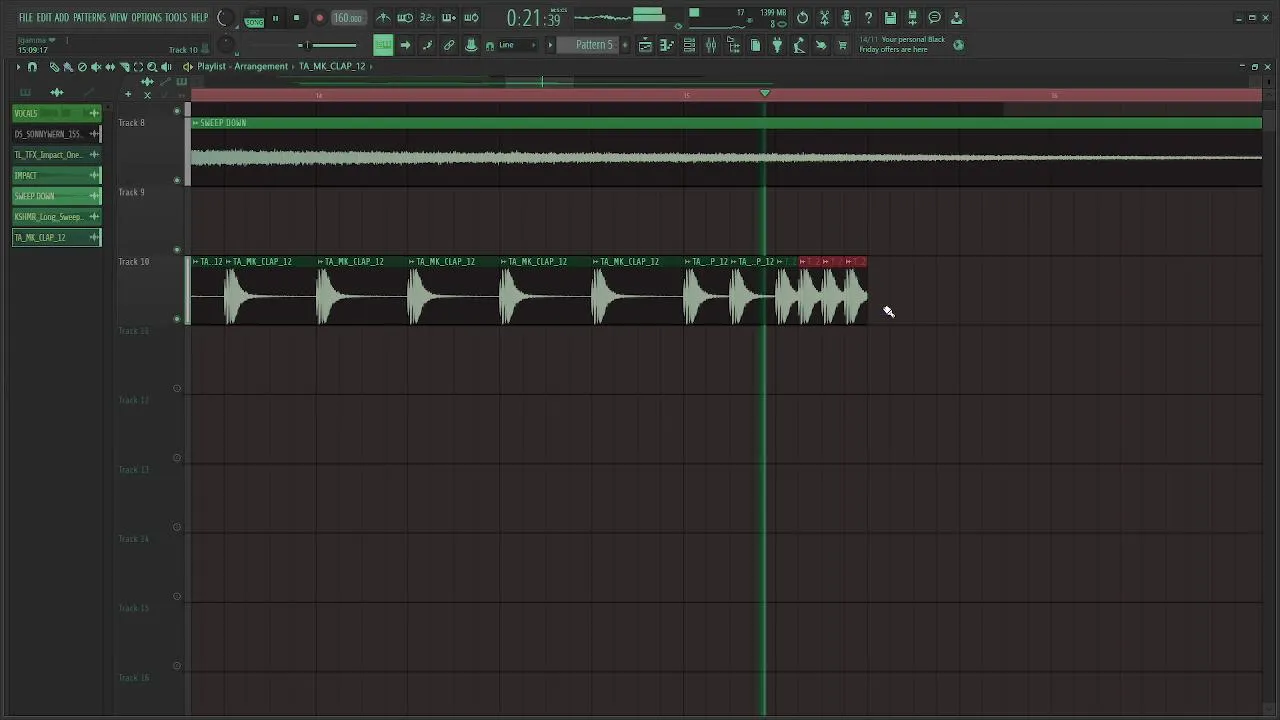The height and width of the screenshot is (720, 1280).
Task: Click the red record button
Action: [x=319, y=18]
